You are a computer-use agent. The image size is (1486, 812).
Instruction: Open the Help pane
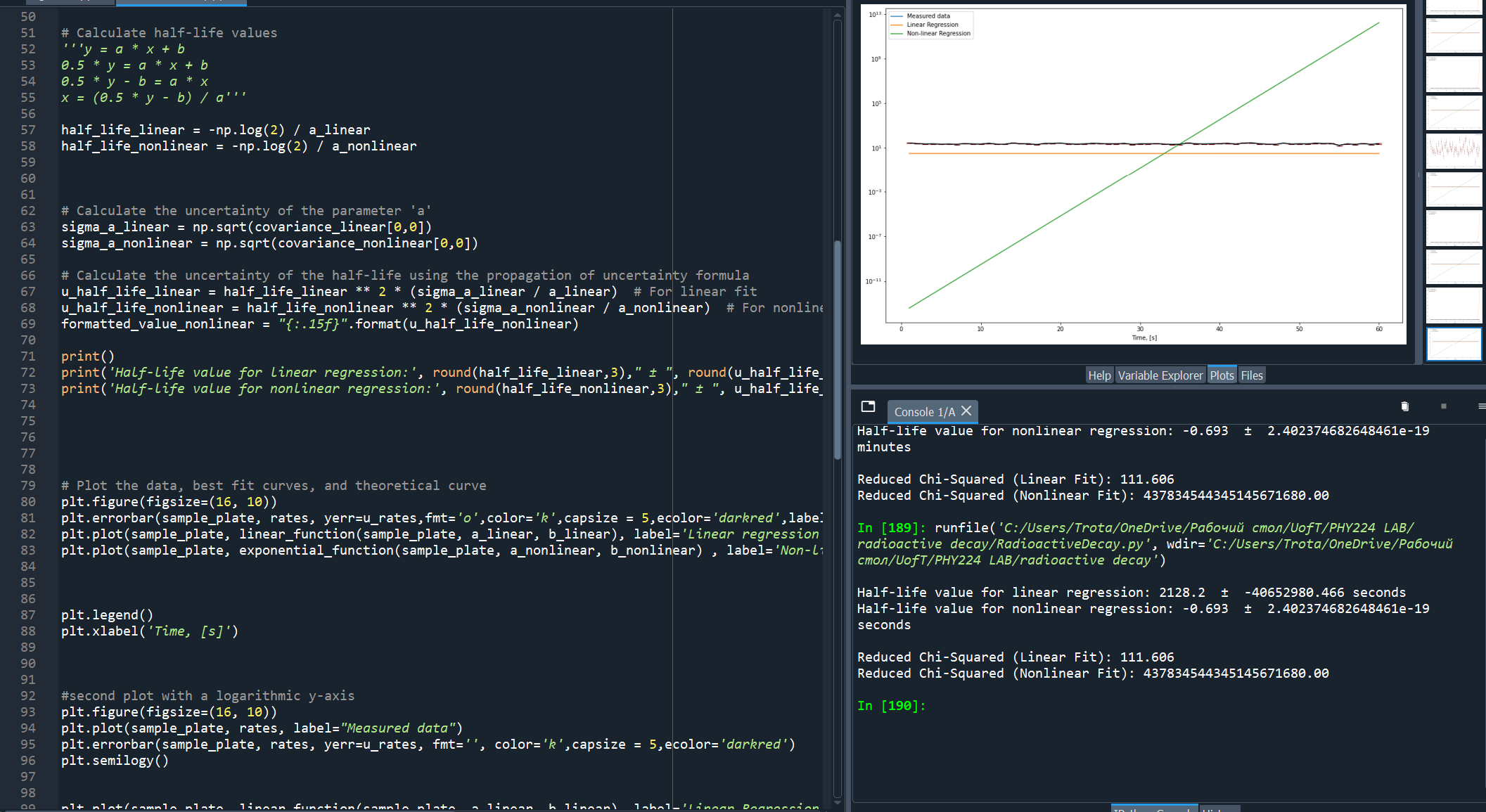tap(1099, 375)
